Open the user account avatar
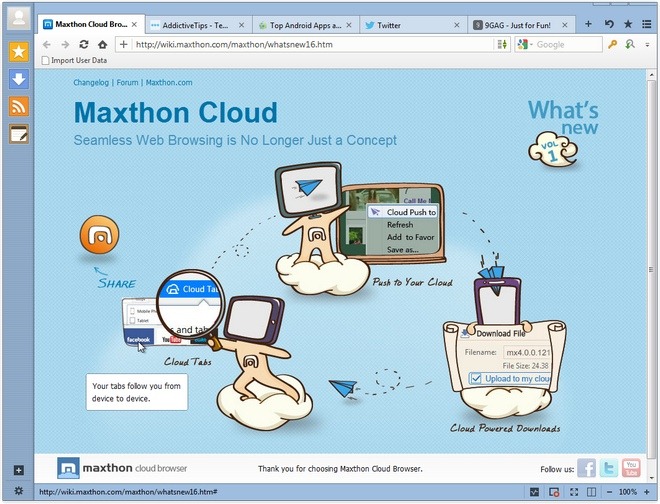The width and height of the screenshot is (660, 504). coord(19,18)
